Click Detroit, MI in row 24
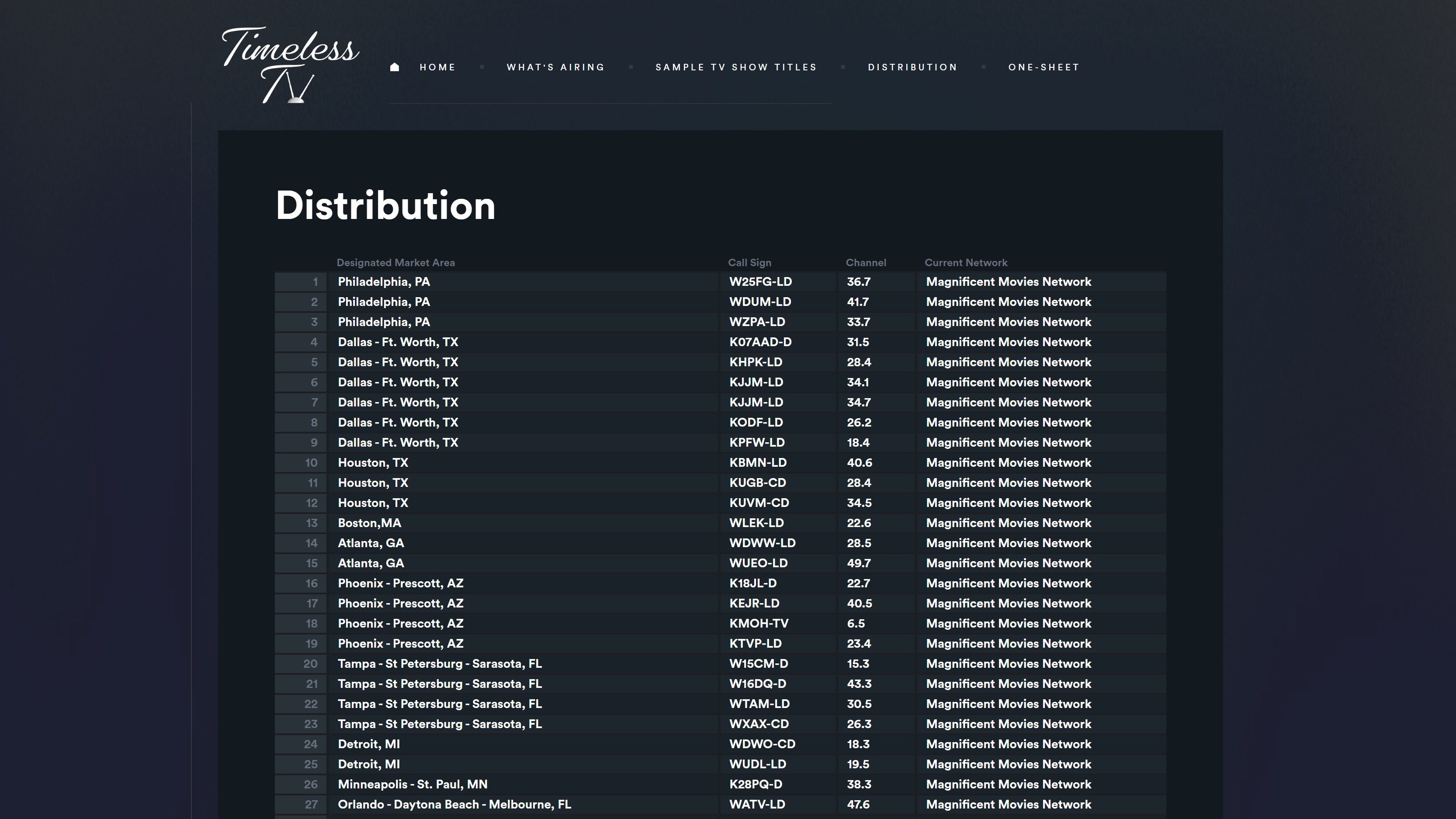This screenshot has width=1456, height=819. click(368, 744)
